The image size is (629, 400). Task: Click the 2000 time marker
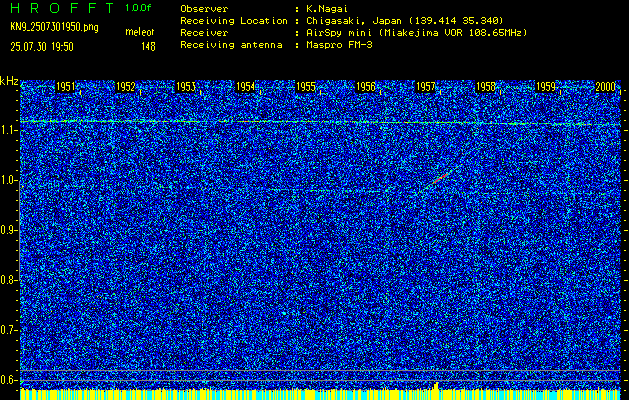pyautogui.click(x=605, y=87)
